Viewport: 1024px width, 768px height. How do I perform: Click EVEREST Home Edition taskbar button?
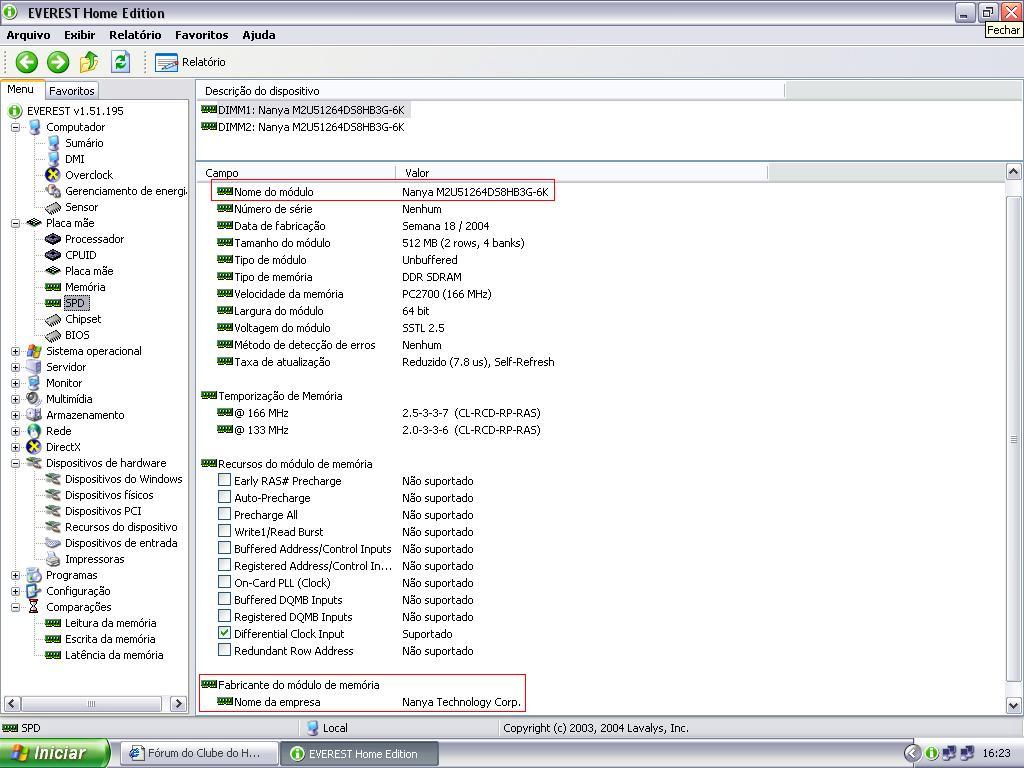click(x=359, y=753)
